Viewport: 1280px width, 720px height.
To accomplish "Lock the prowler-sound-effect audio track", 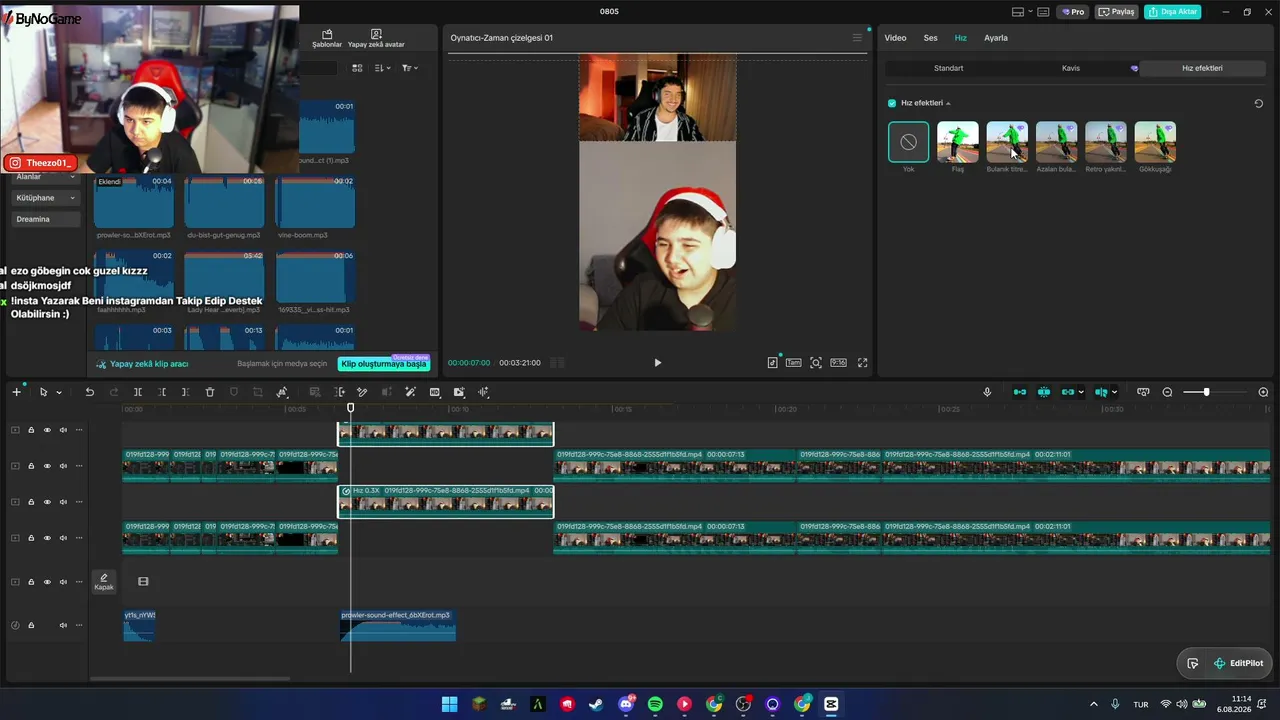I will 31,626.
